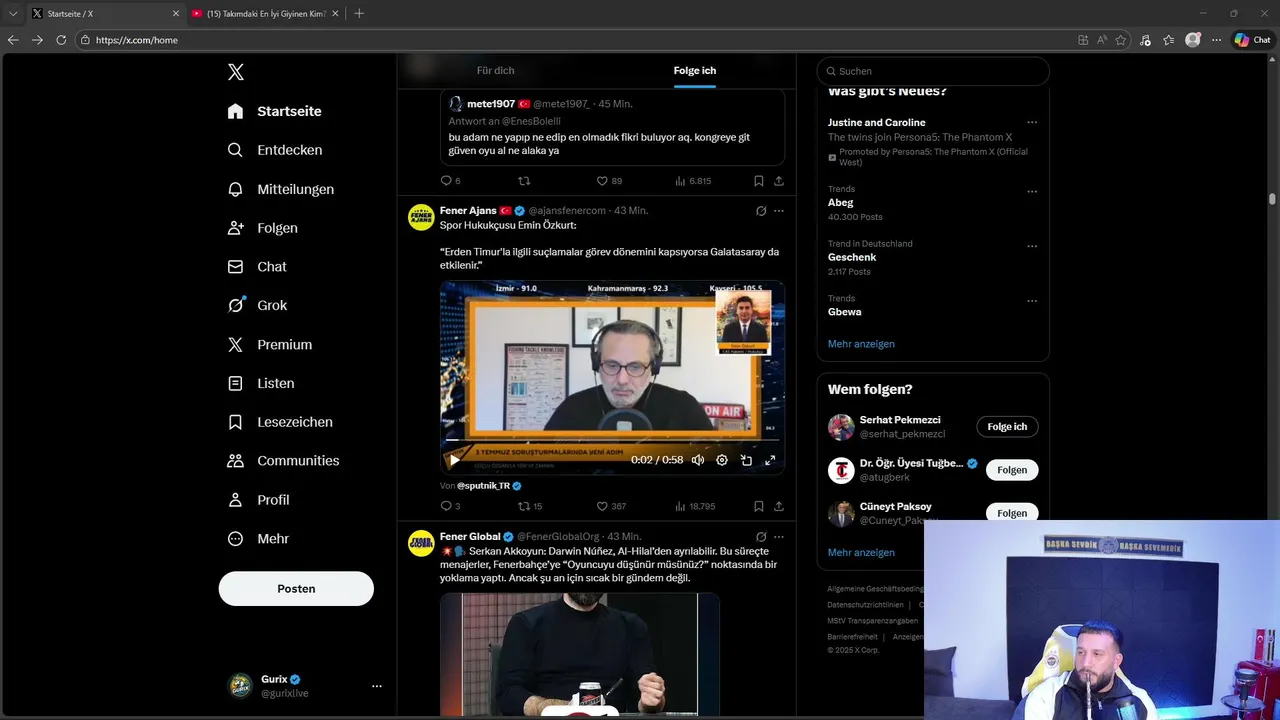The image size is (1280, 720).
Task: Open Listen in the sidebar
Action: [x=260, y=383]
